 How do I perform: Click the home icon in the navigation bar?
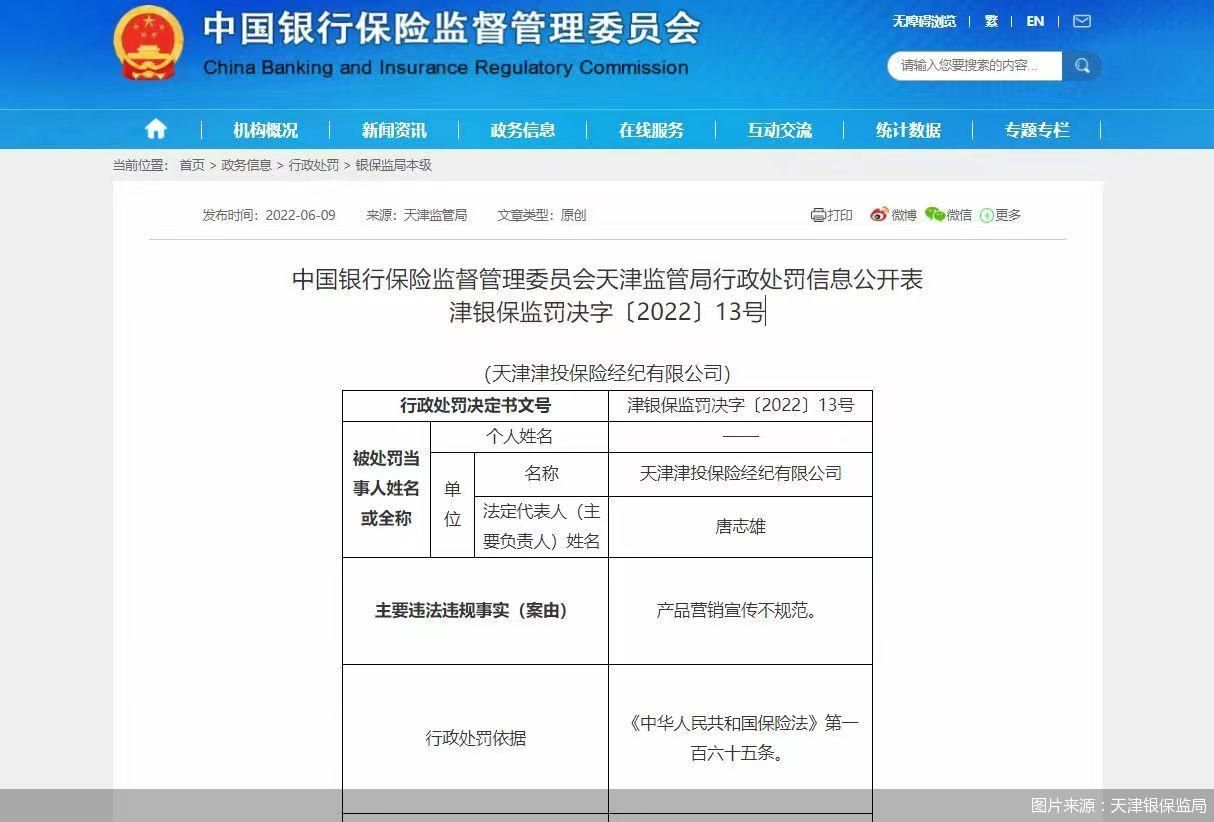pos(155,129)
